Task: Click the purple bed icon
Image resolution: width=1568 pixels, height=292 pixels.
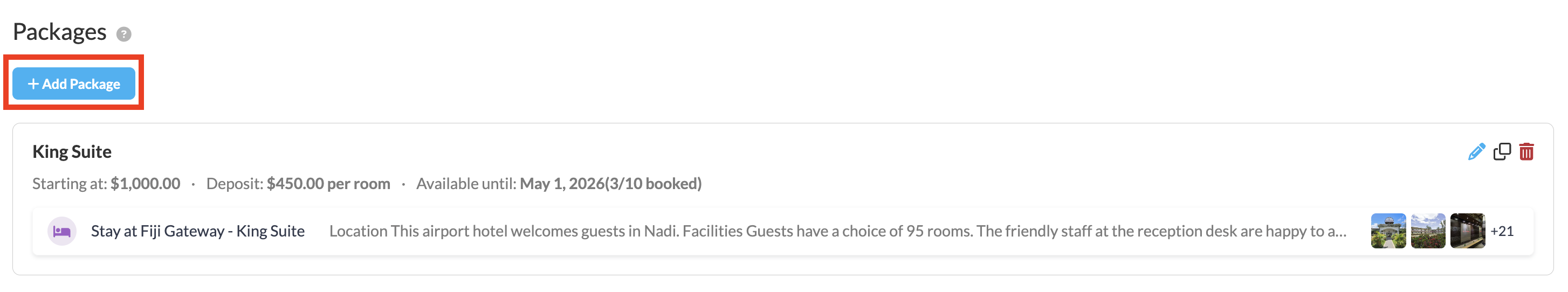Action: [x=62, y=231]
